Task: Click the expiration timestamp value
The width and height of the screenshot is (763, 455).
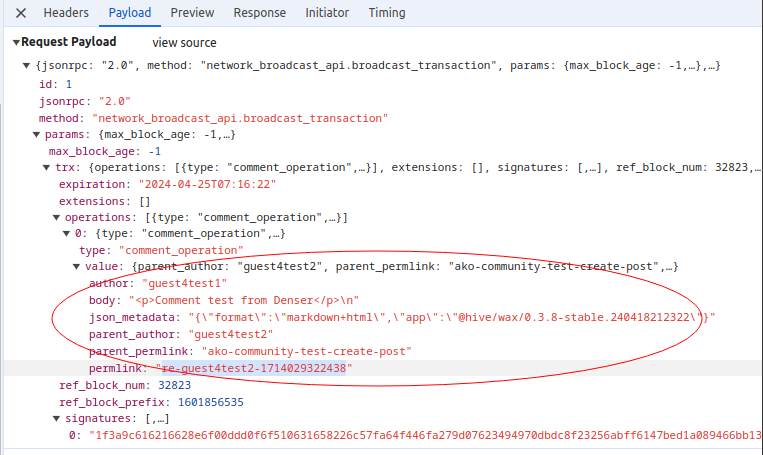Action: point(211,185)
